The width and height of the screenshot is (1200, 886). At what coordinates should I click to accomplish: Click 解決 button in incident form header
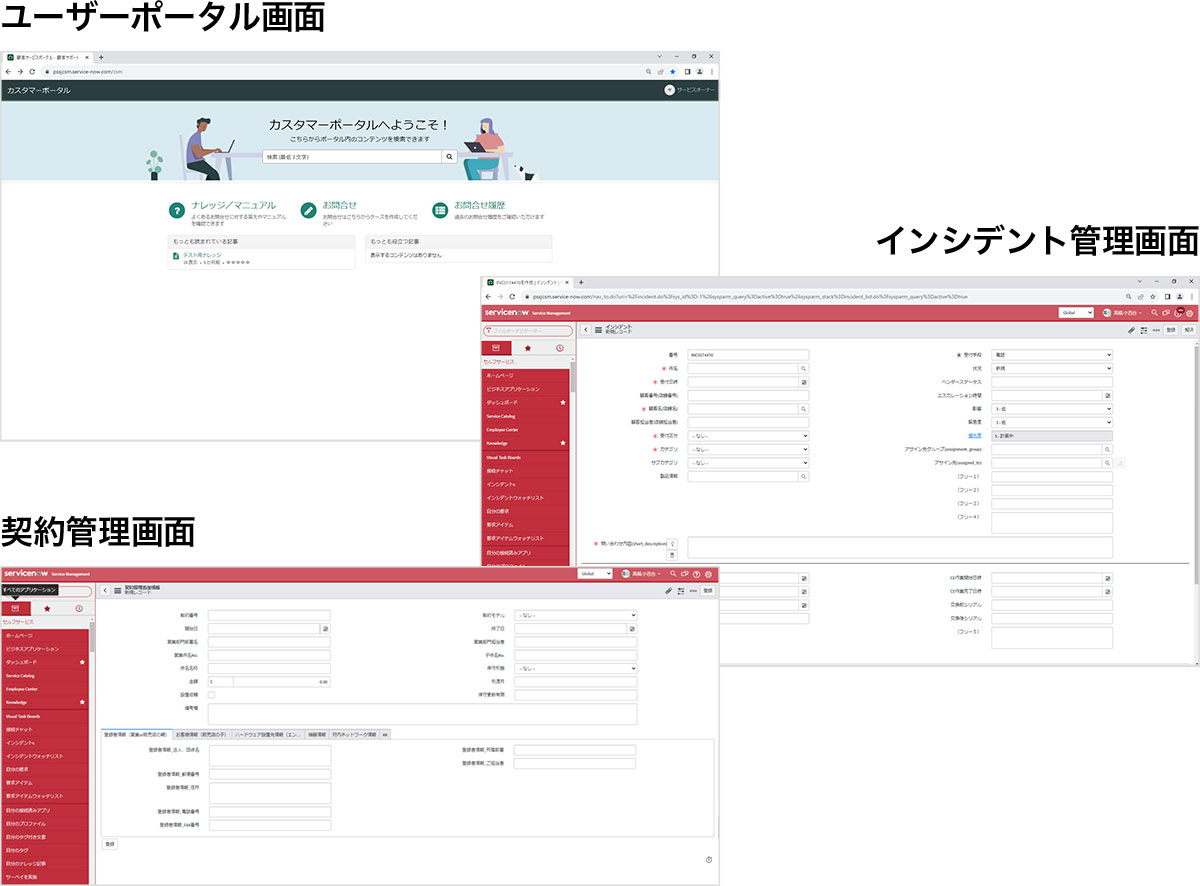coord(1188,329)
